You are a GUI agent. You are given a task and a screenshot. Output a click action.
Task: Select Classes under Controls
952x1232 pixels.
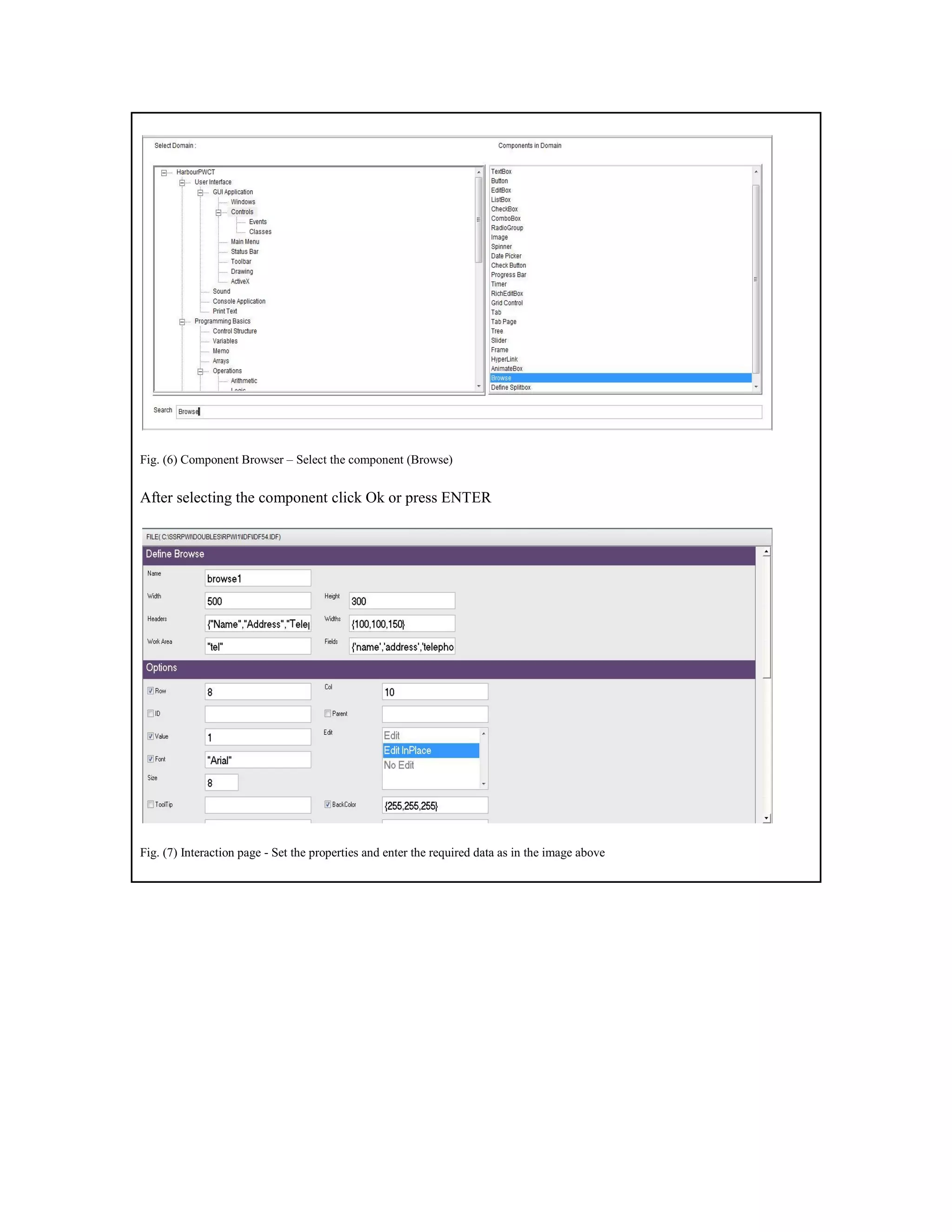[260, 232]
